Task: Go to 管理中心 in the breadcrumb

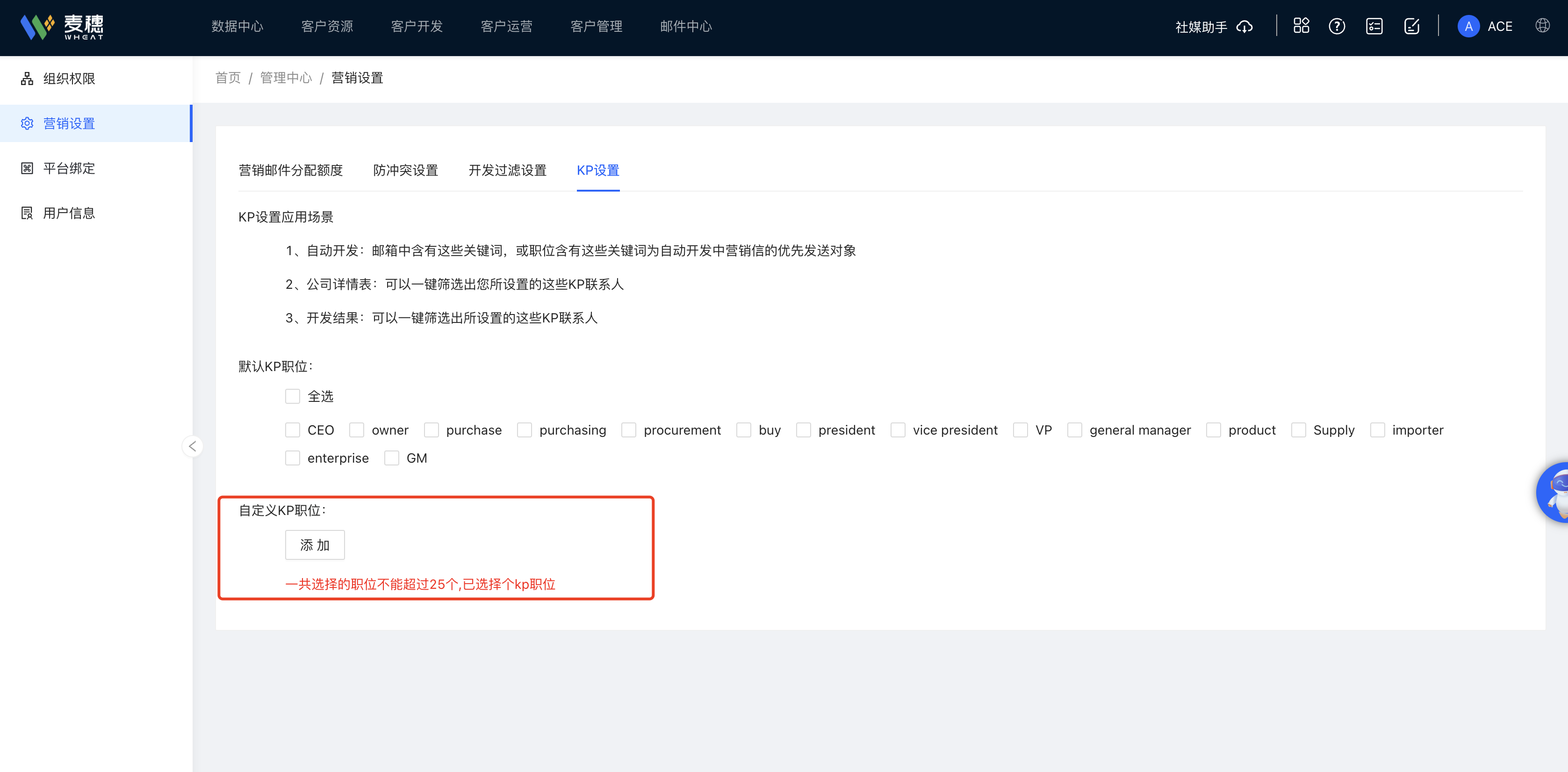Action: click(286, 78)
